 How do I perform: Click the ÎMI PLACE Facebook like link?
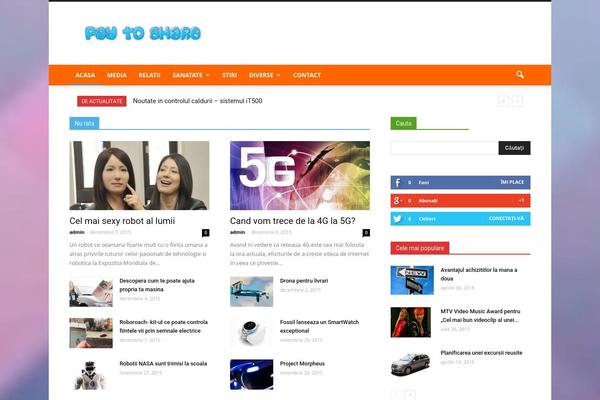pos(512,183)
